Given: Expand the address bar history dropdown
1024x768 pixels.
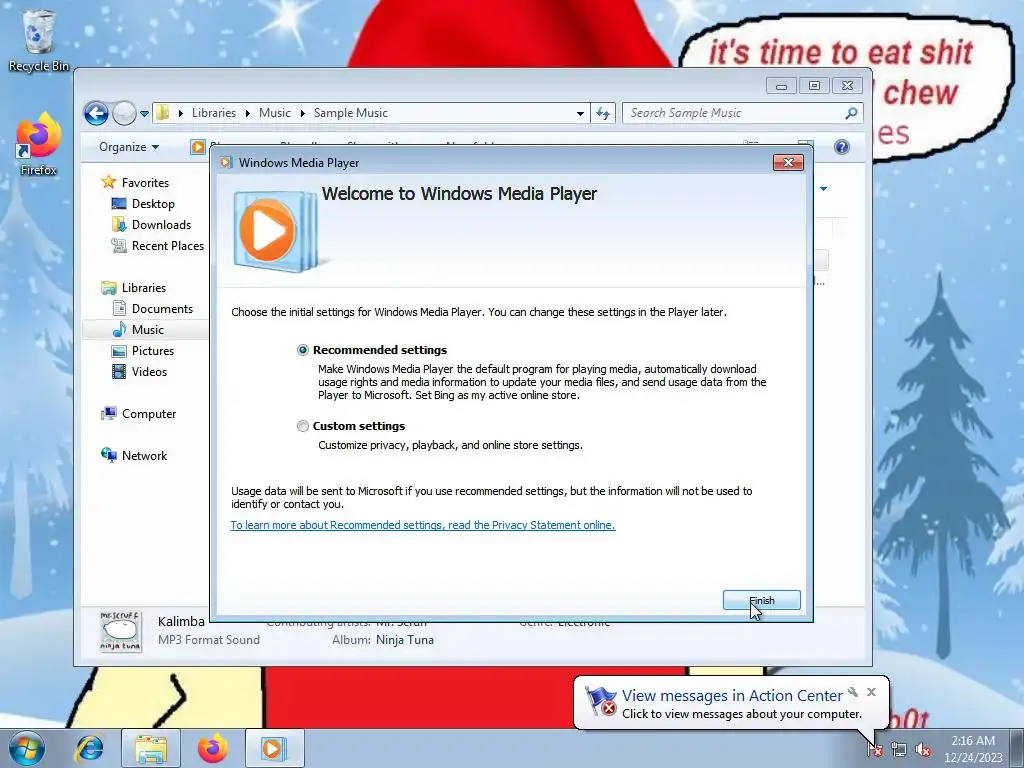Looking at the screenshot, I should pos(580,114).
